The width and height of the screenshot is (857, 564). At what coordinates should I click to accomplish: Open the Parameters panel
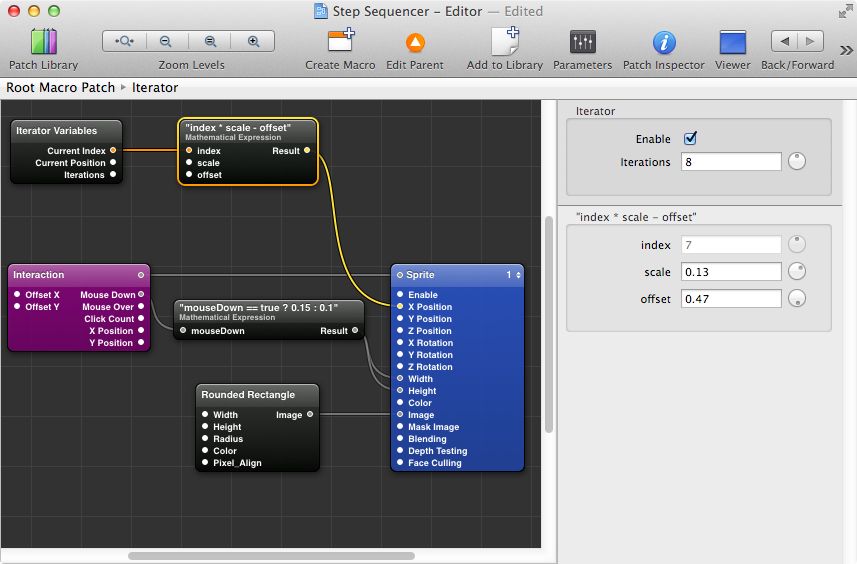pos(583,42)
